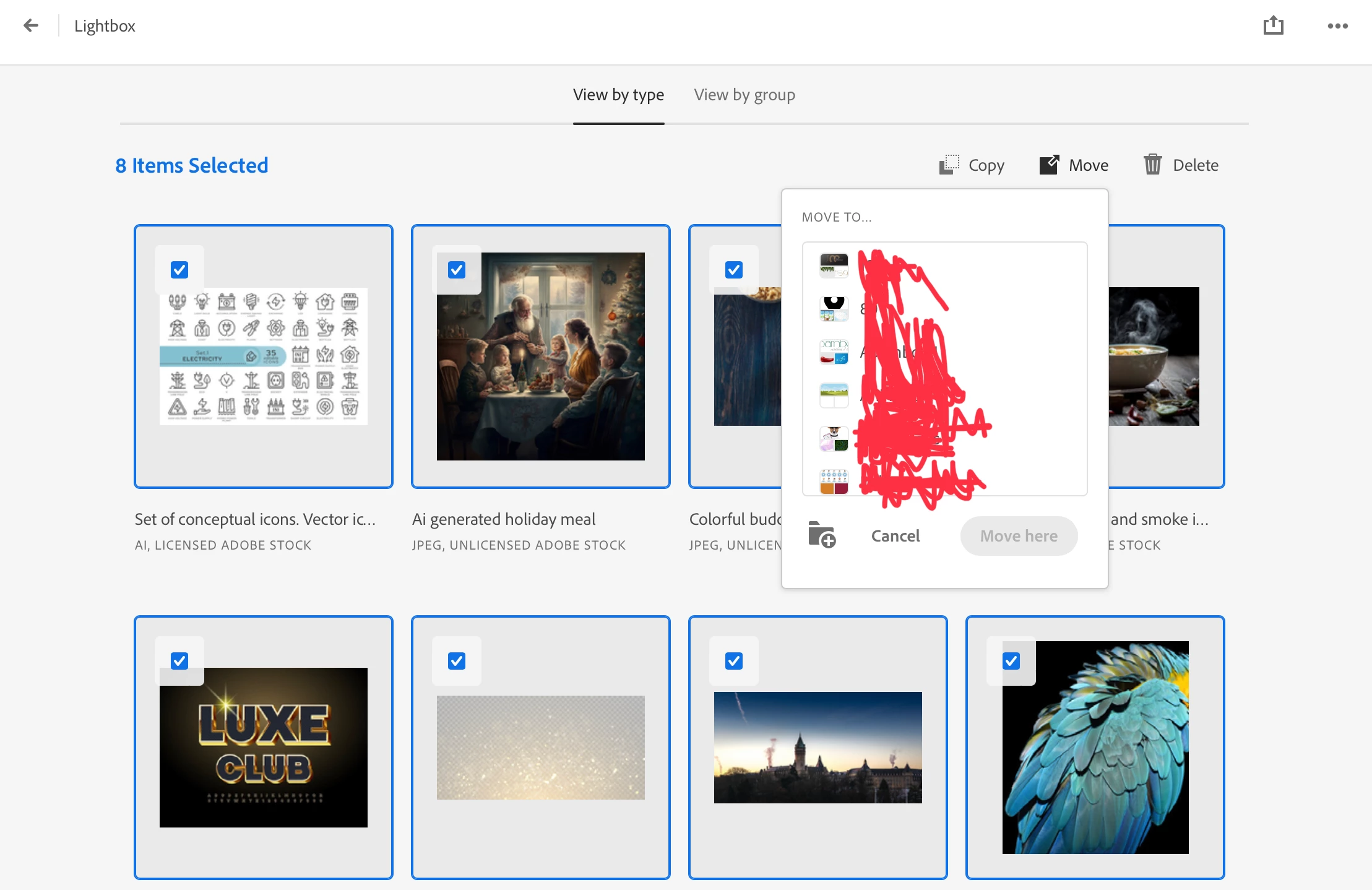Viewport: 1372px width, 890px height.
Task: Select first folder thumbnail in Move To list
Action: 834,266
